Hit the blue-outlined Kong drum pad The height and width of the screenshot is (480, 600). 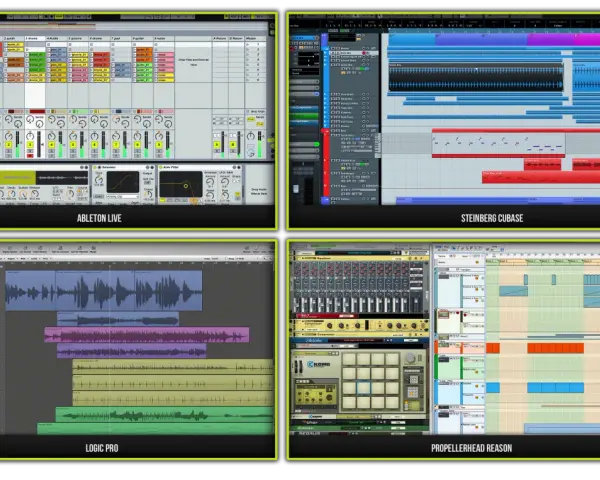(363, 388)
